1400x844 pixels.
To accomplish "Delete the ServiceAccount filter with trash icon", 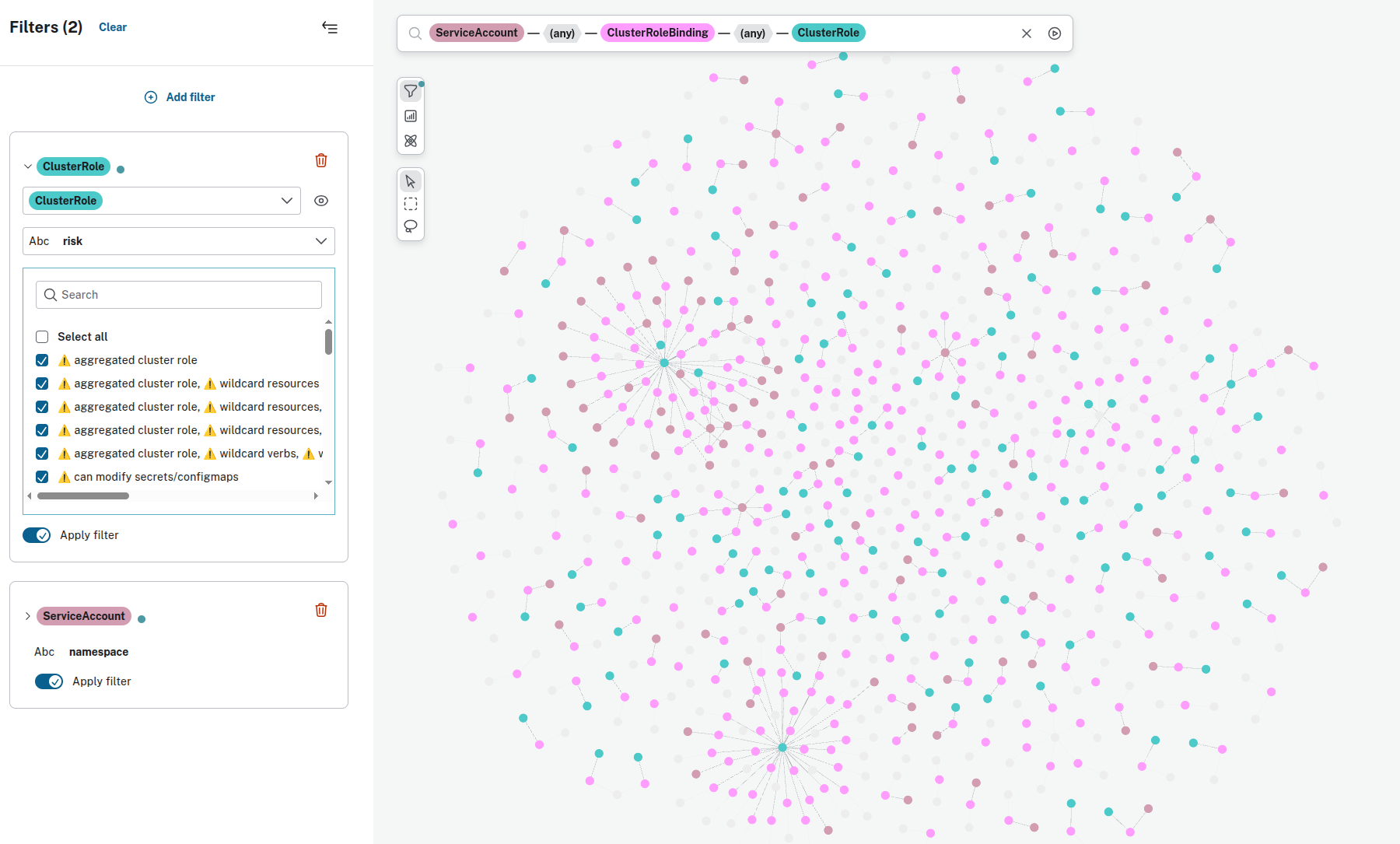I will [x=321, y=611].
